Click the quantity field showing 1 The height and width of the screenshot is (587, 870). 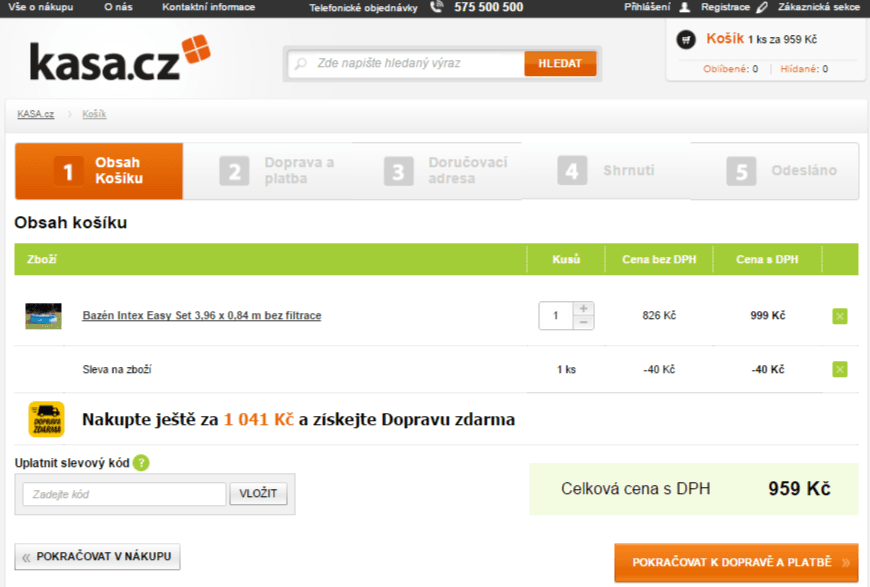555,316
